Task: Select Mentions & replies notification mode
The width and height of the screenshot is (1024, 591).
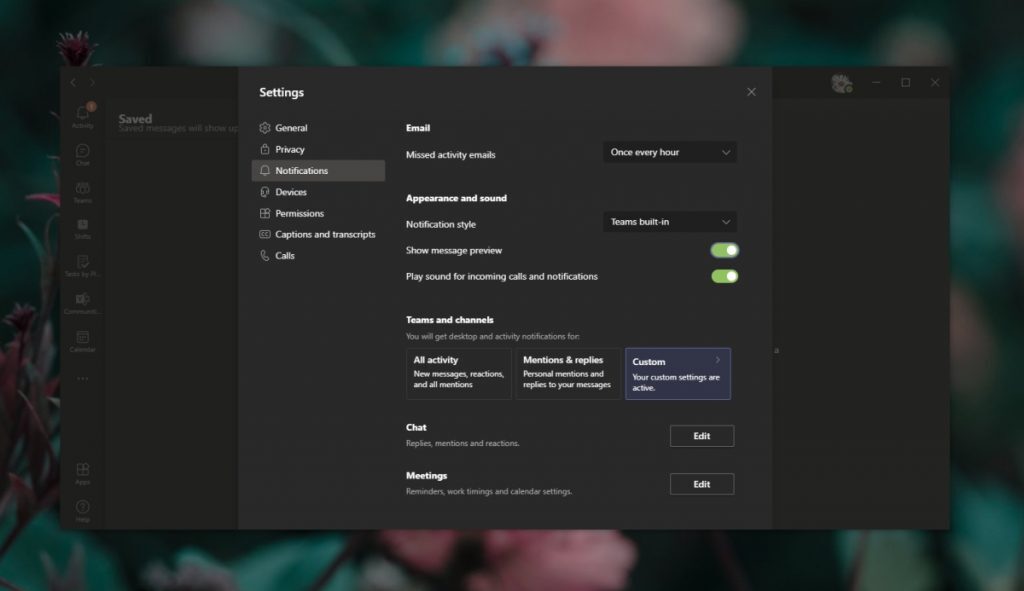Action: pyautogui.click(x=567, y=373)
